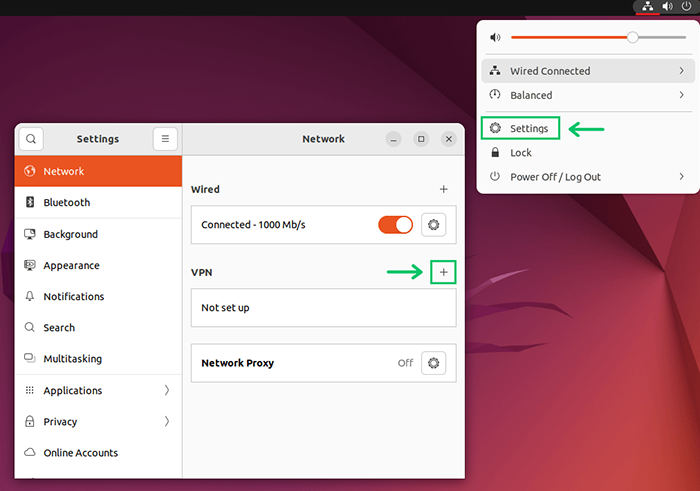700x491 pixels.
Task: Click the network icon in top bar
Action: (647, 6)
